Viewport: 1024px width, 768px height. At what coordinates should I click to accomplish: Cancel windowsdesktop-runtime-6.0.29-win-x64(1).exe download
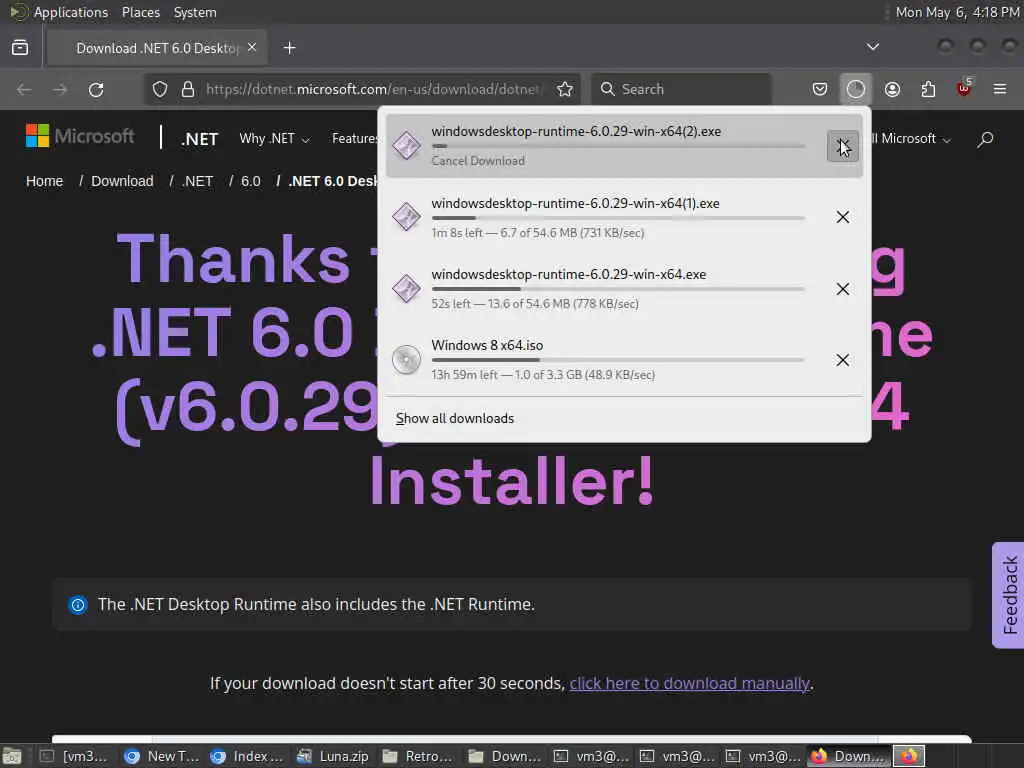point(842,217)
